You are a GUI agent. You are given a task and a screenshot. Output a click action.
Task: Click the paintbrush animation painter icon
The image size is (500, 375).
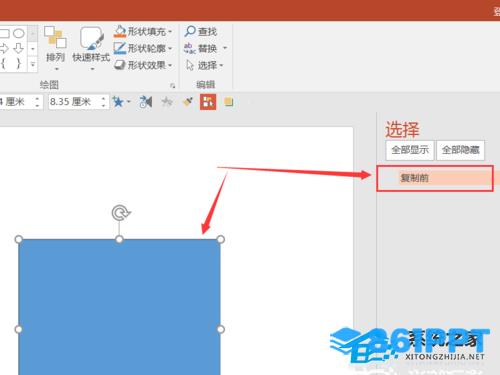188,102
